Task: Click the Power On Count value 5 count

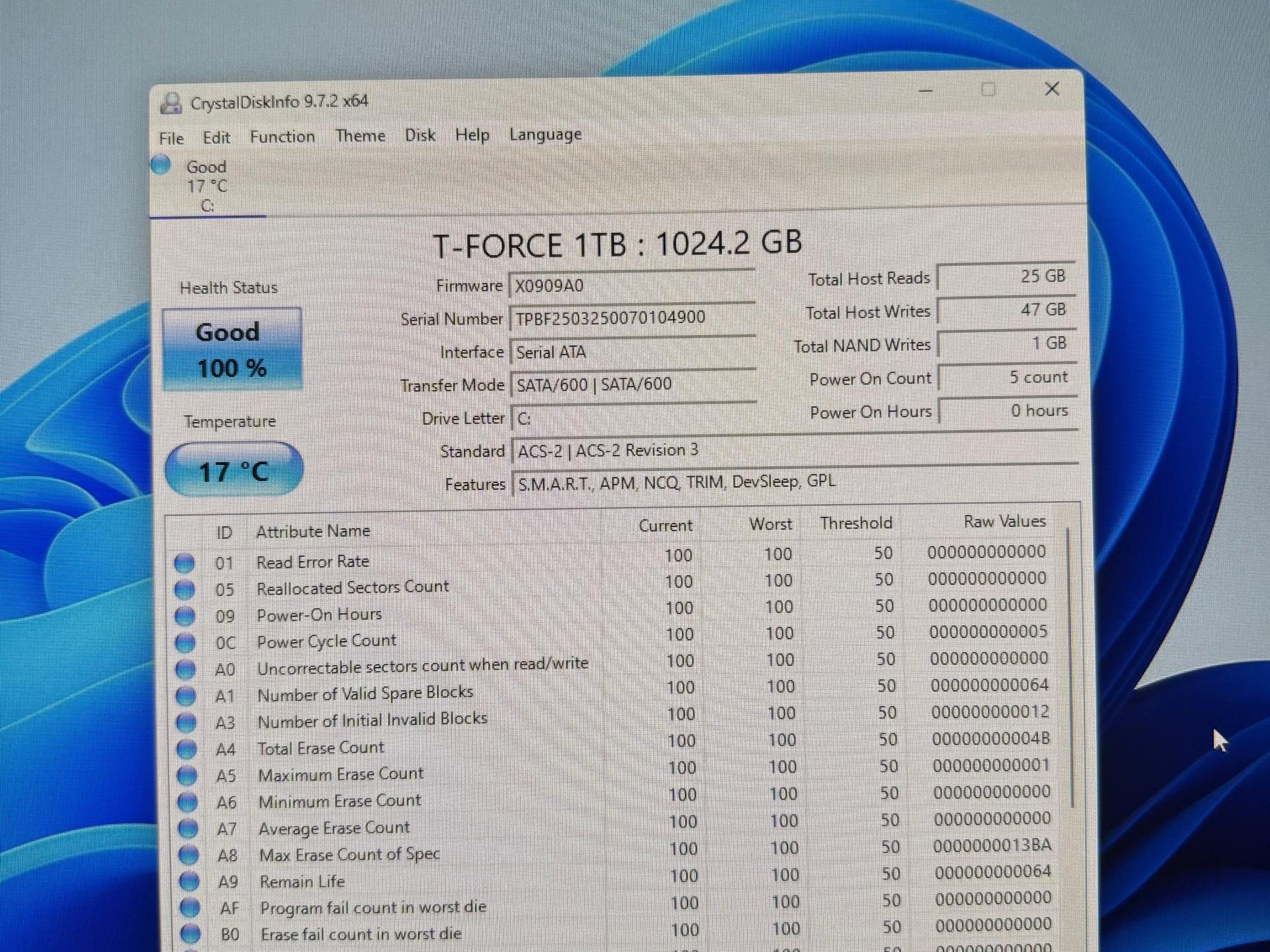Action: [x=1007, y=377]
